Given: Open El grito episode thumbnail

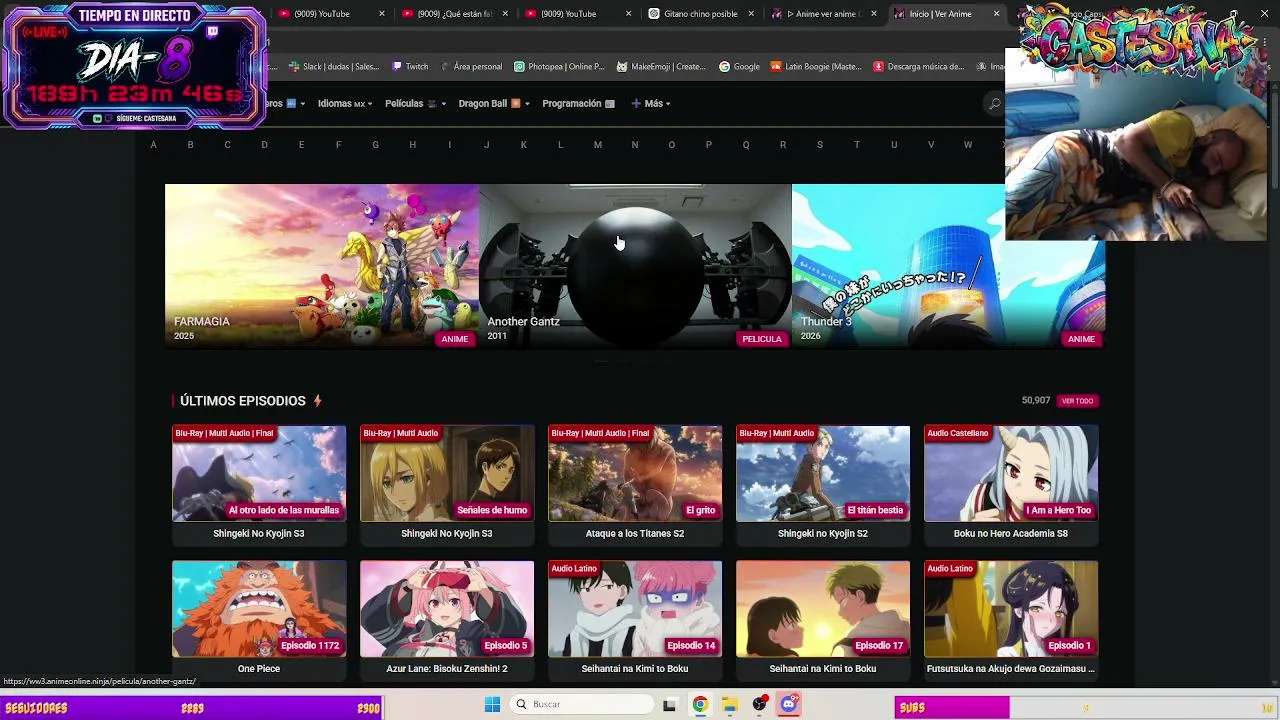Looking at the screenshot, I should click(635, 474).
